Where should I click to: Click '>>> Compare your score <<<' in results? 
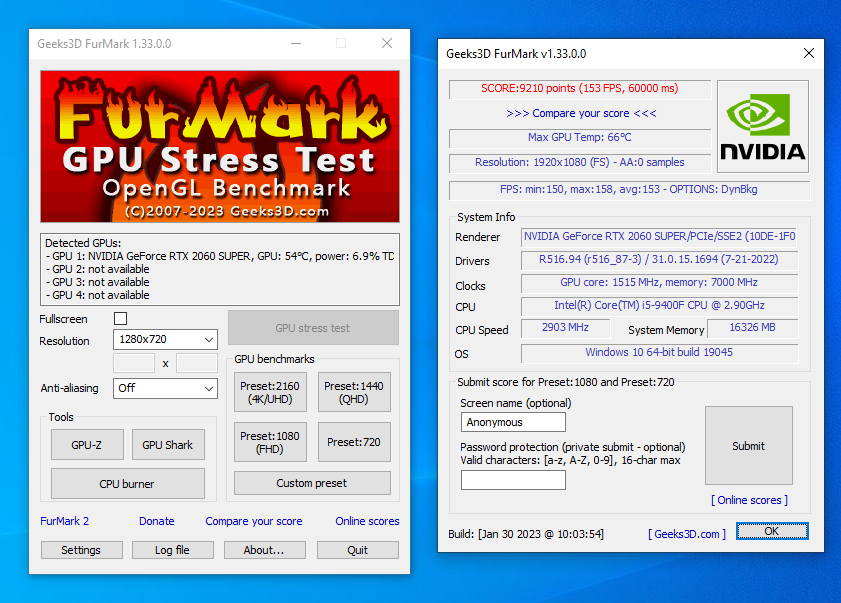pyautogui.click(x=581, y=113)
